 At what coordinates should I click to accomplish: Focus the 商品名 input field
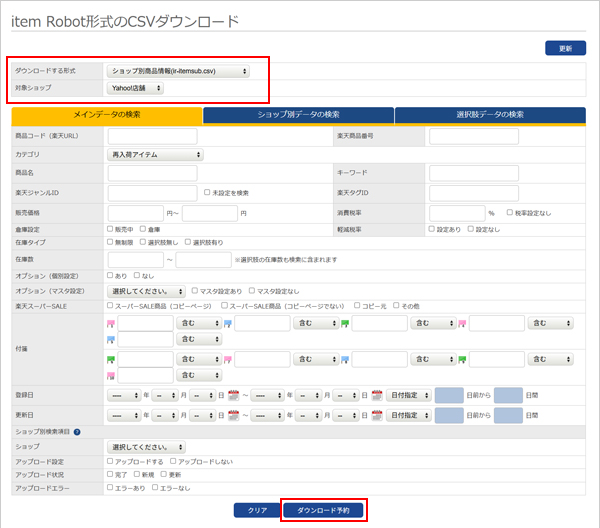pos(153,173)
